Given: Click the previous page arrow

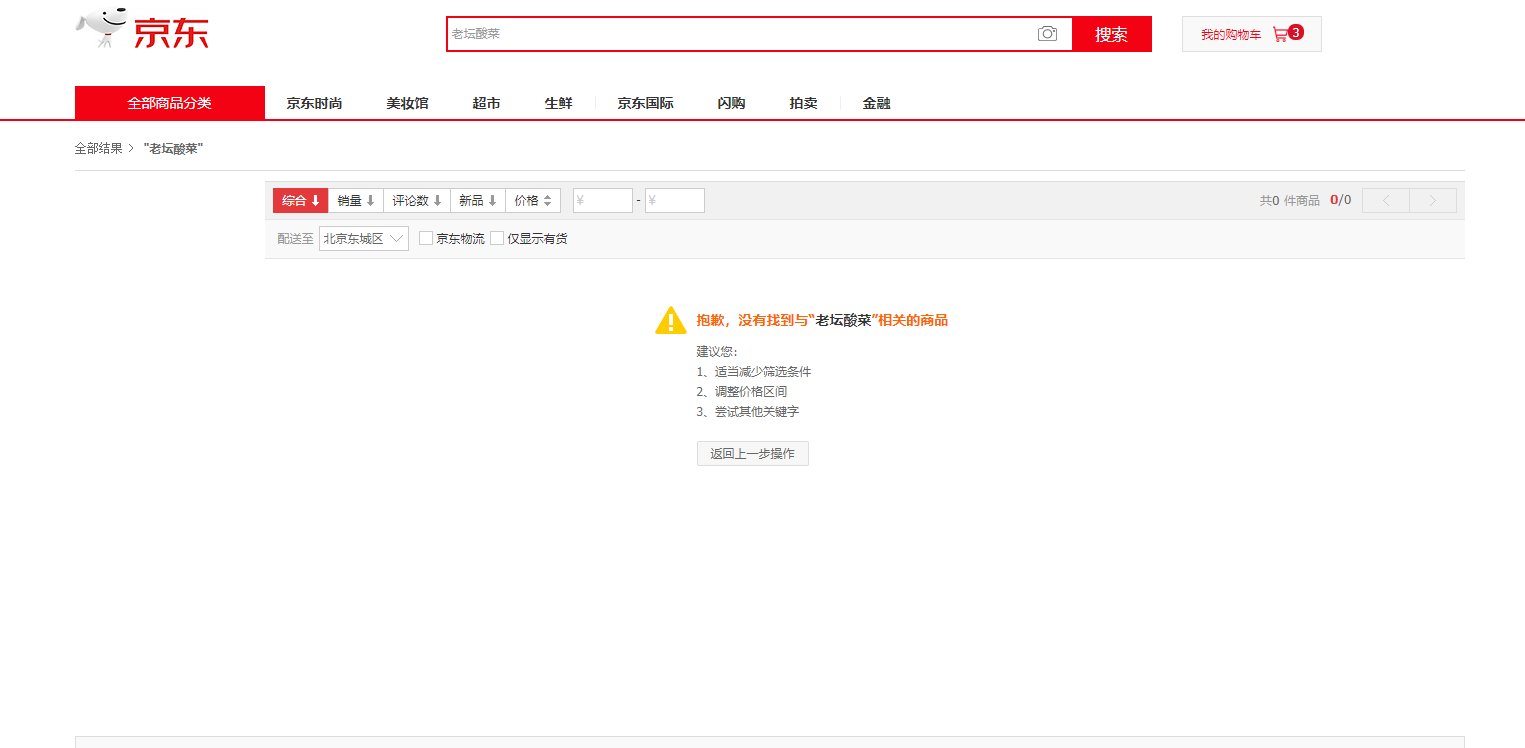Looking at the screenshot, I should click(x=1385, y=201).
